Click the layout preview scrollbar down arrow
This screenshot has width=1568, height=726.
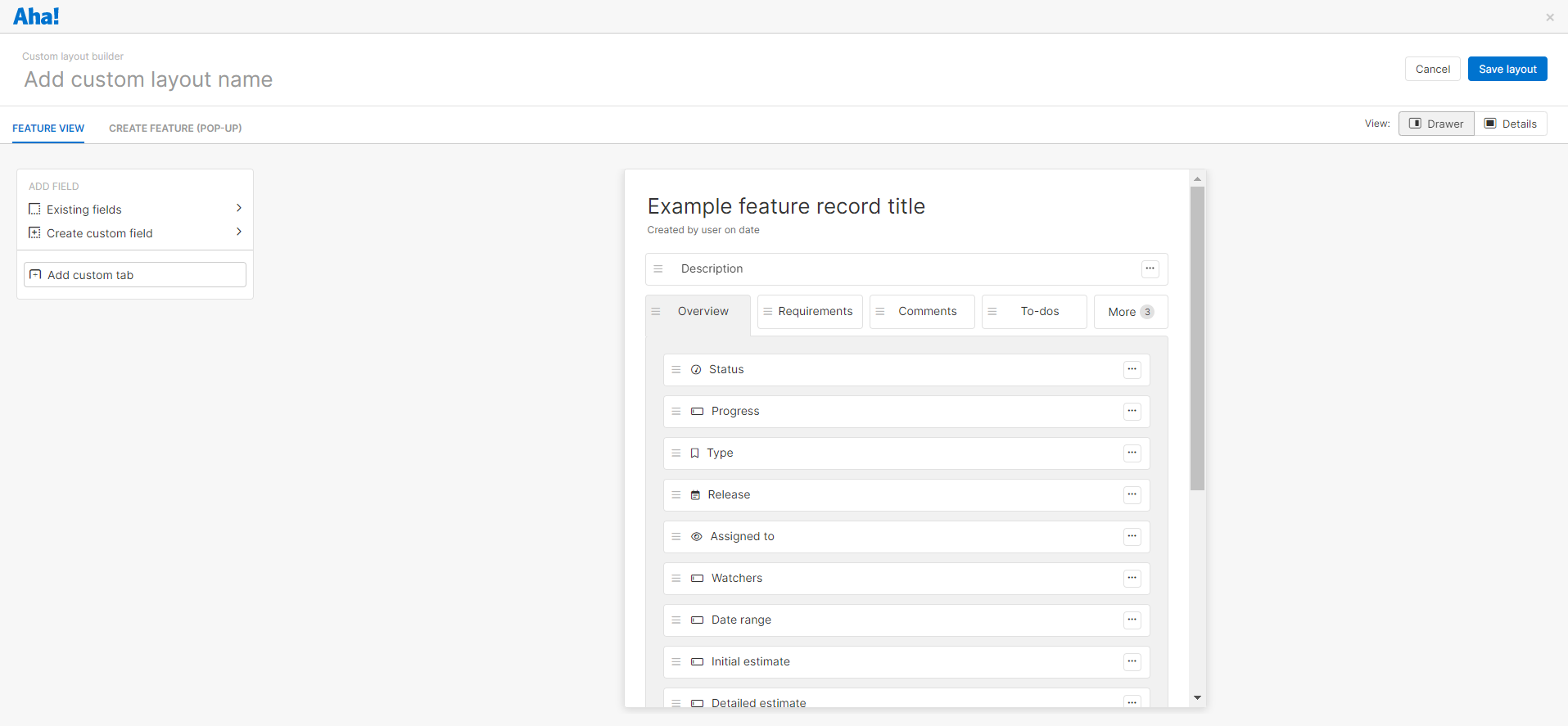tap(1197, 698)
